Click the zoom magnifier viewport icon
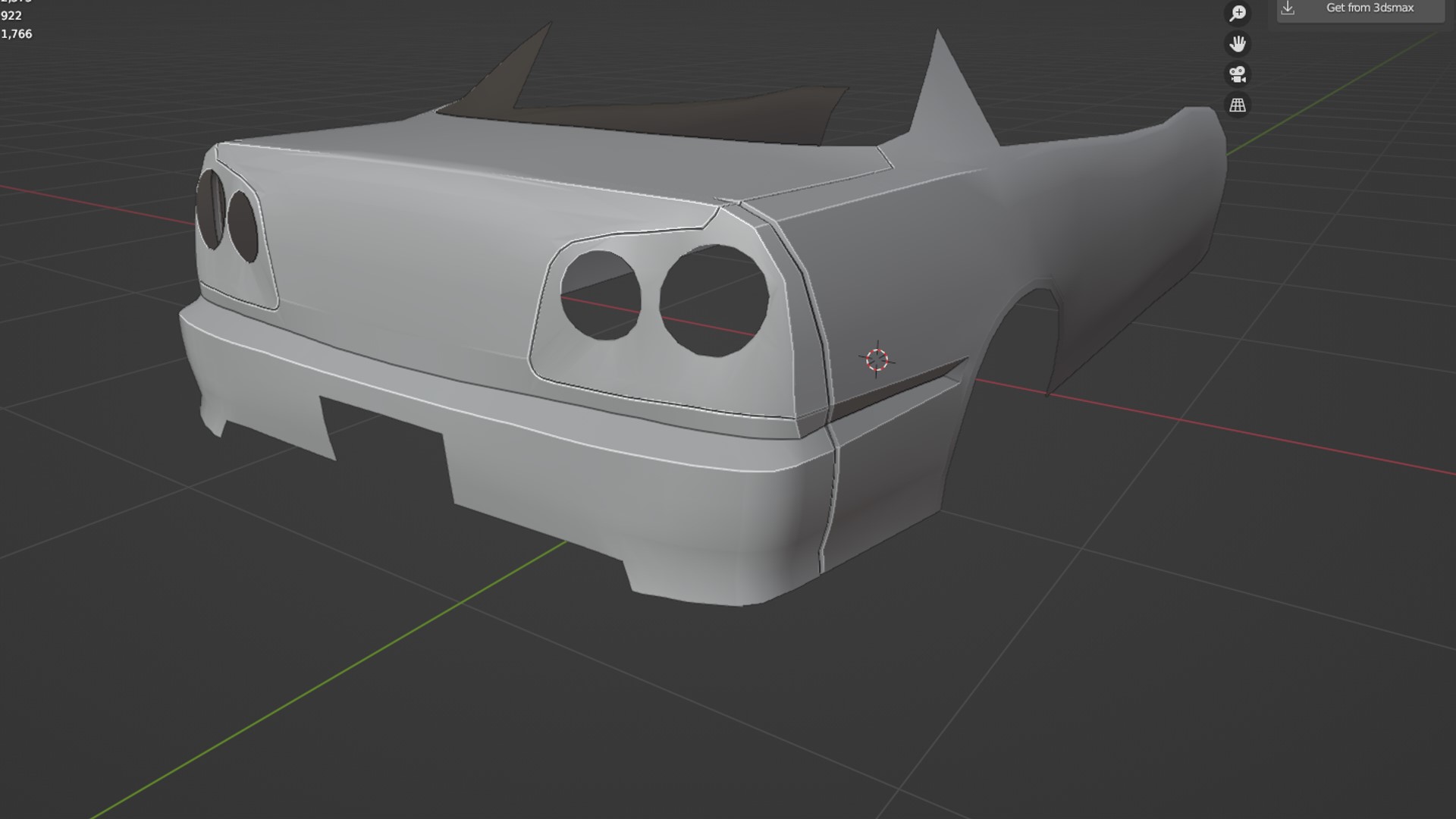 pyautogui.click(x=1238, y=13)
